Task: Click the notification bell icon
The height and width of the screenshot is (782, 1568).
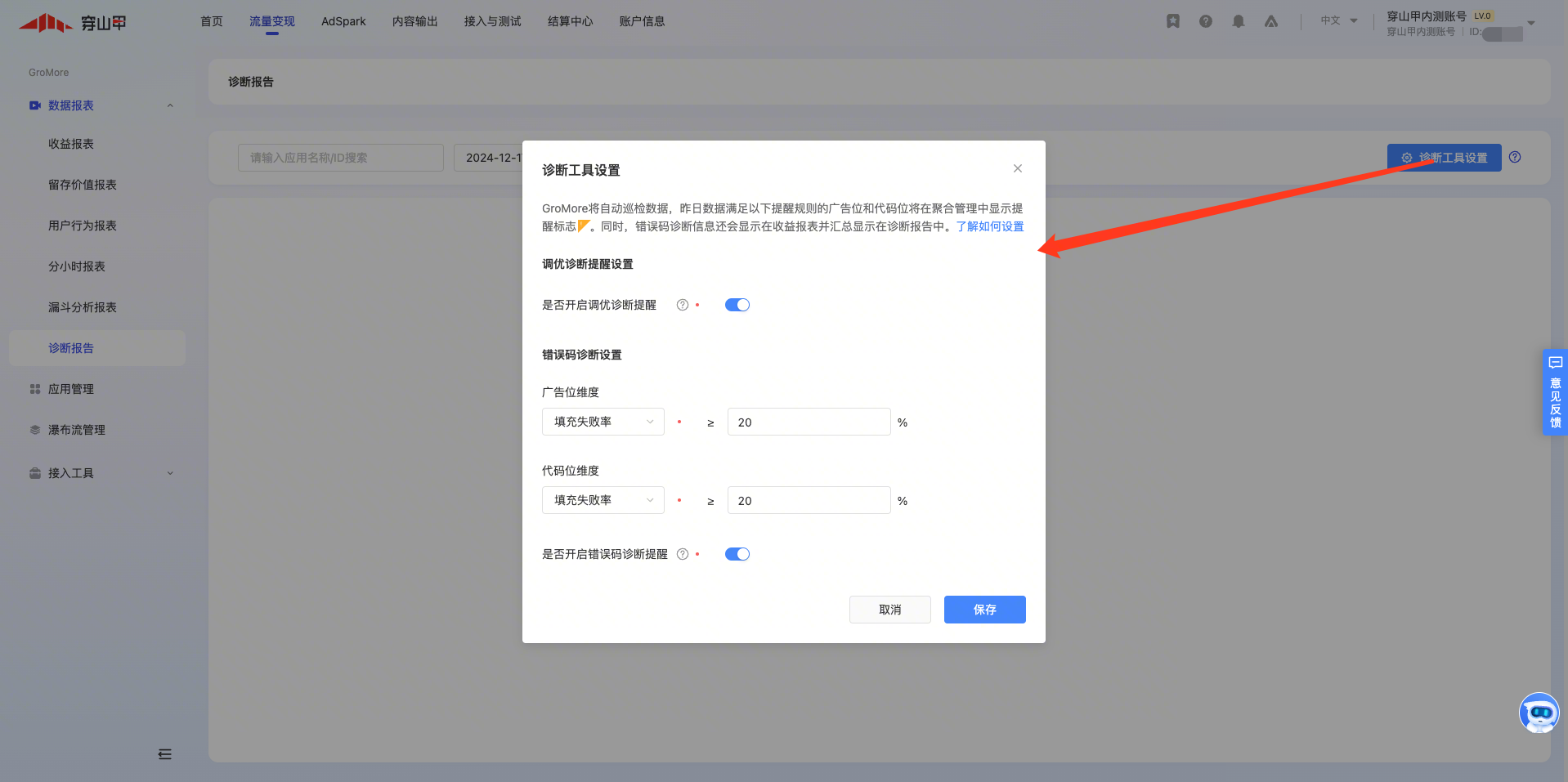Action: 1238,21
